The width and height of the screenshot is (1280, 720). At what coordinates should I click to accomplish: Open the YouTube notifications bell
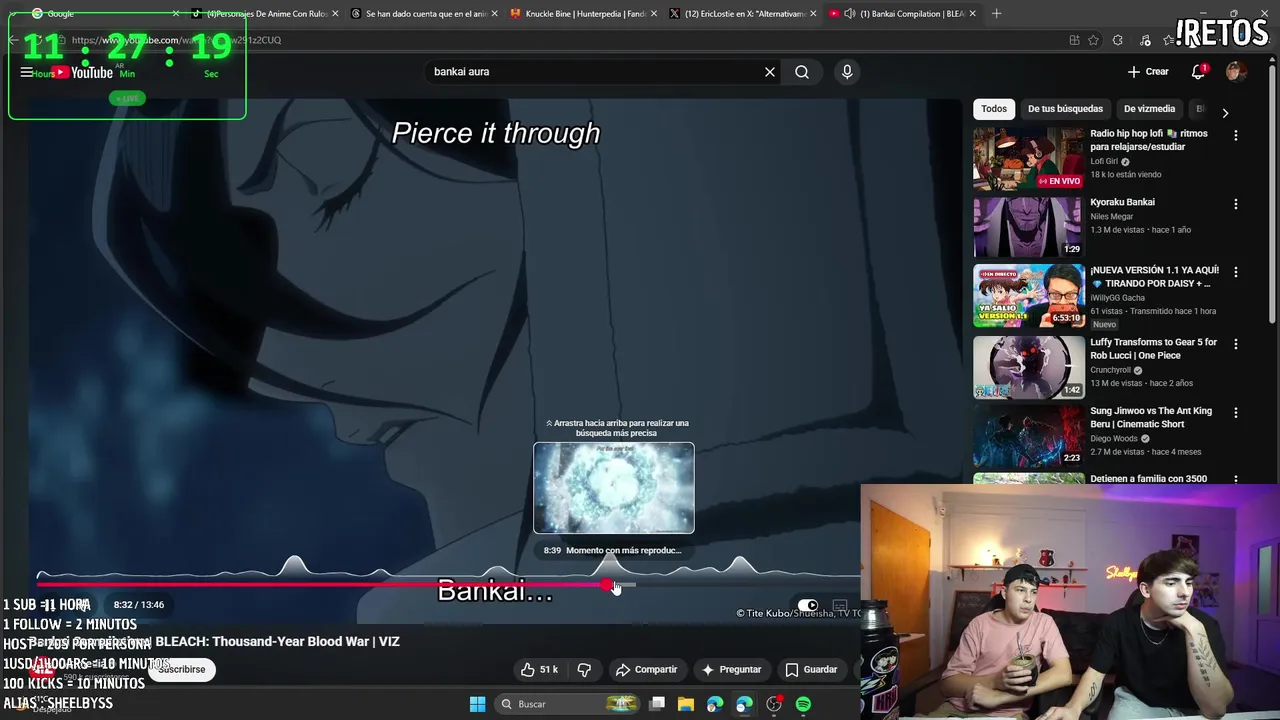pyautogui.click(x=1198, y=72)
